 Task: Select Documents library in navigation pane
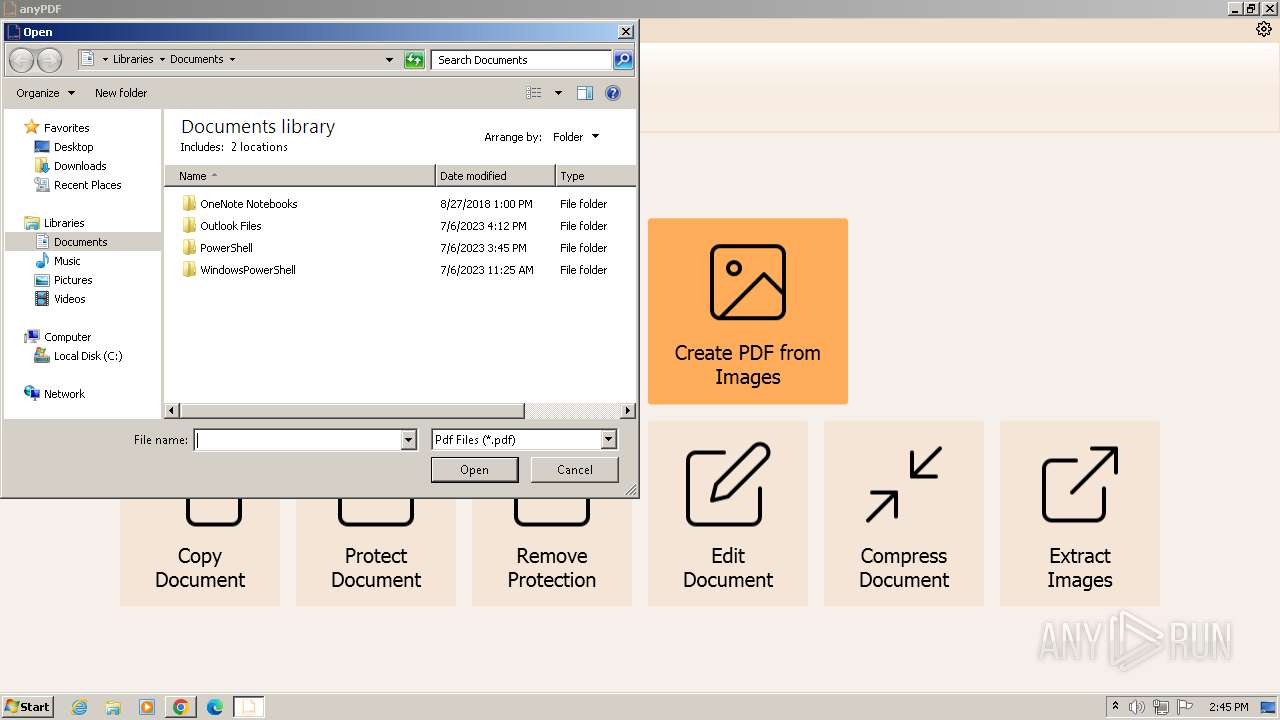click(80, 242)
